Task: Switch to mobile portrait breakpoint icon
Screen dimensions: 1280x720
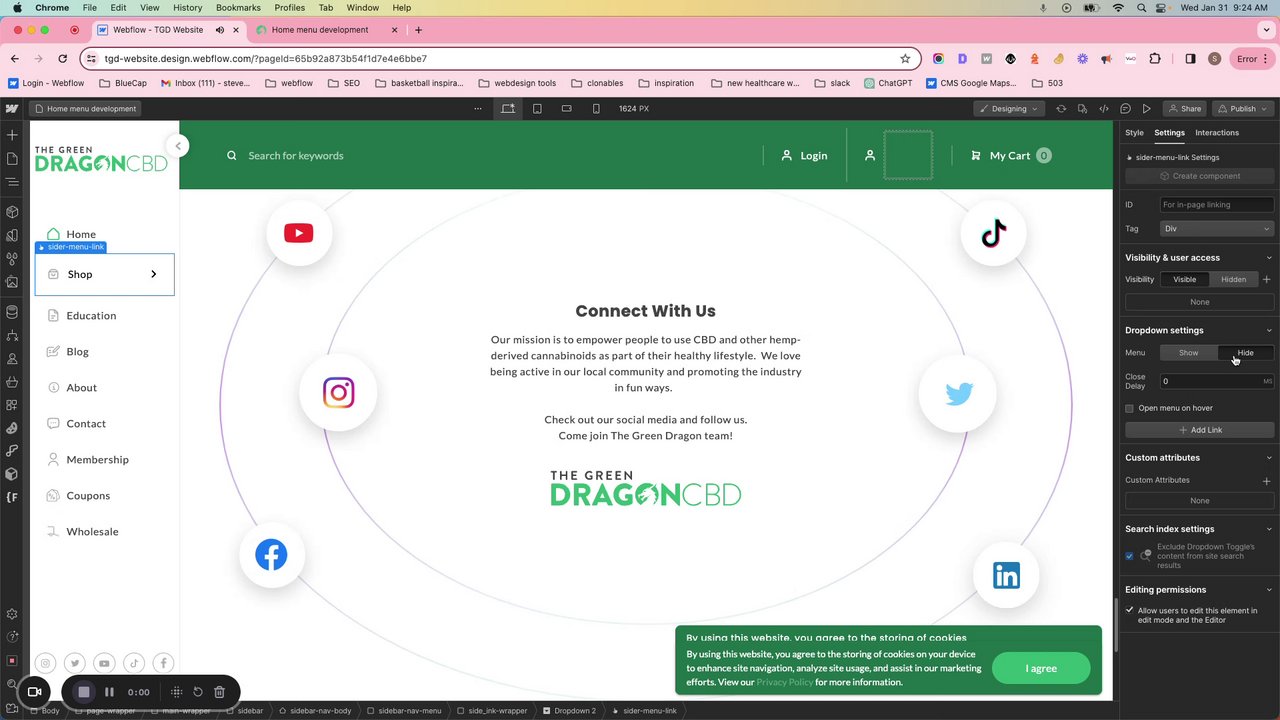Action: (596, 108)
